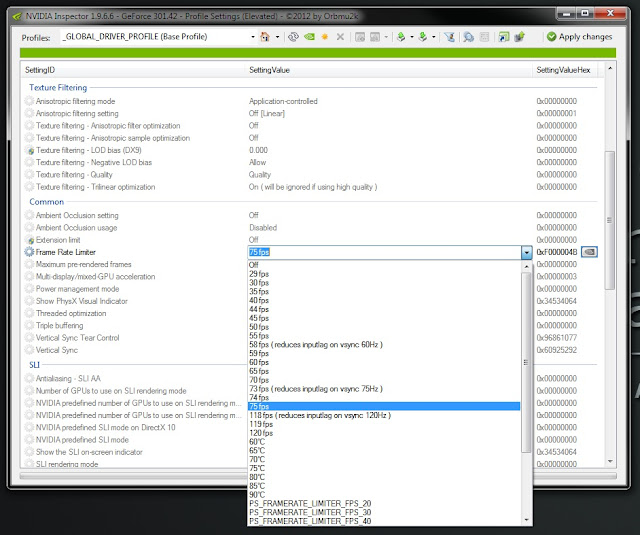Click the toolbar icon left of Apply changes
This screenshot has height=535, width=640.
pos(519,37)
